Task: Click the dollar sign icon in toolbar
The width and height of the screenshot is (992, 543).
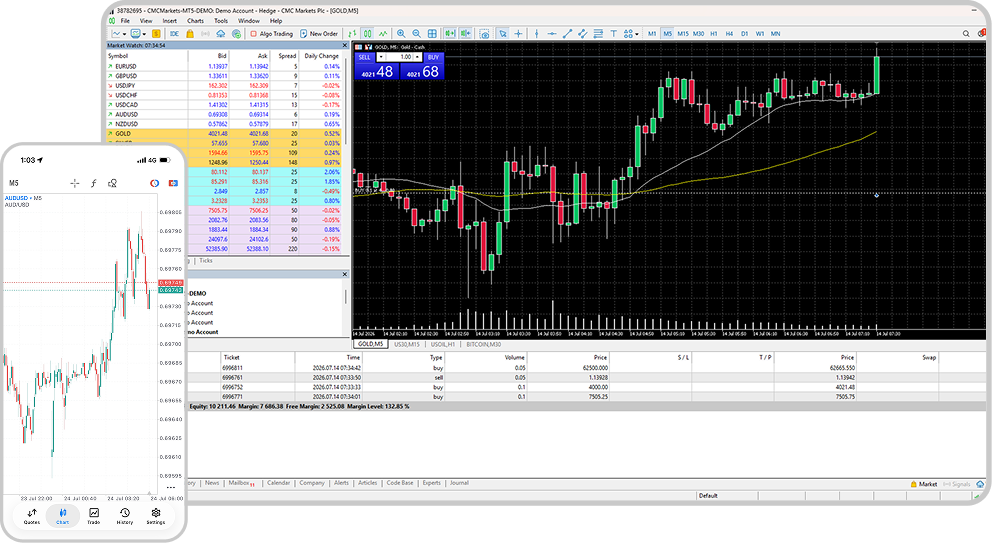Action: pyautogui.click(x=156, y=34)
